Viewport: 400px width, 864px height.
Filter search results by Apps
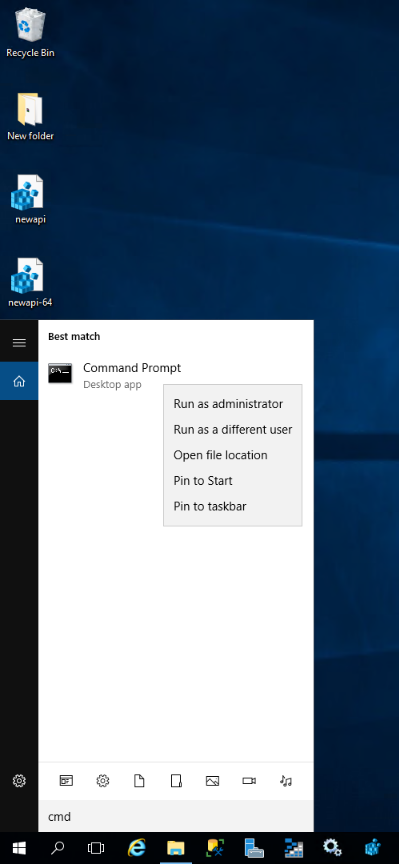coord(66,780)
